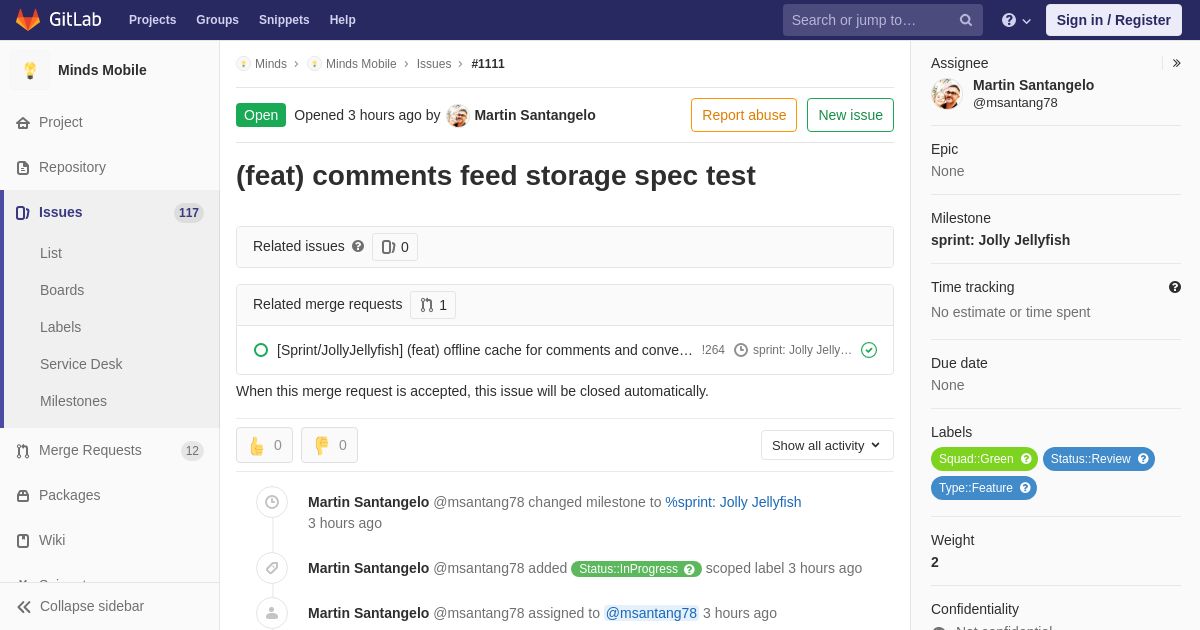This screenshot has height=630, width=1200.
Task: Click the thumbs down reaction
Action: 329,445
